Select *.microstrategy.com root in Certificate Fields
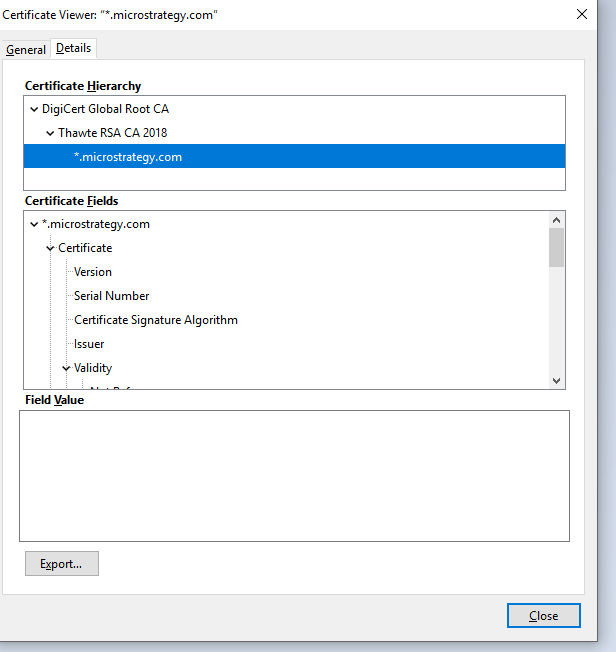This screenshot has width=616, height=652. [x=96, y=224]
